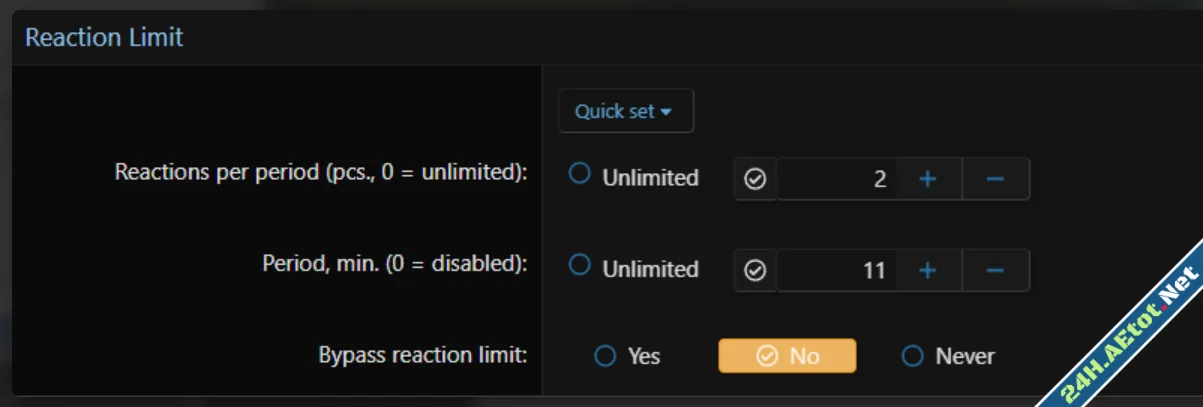The image size is (1203, 407).
Task: Decrease Reactions per period with minus button
Action: 995,179
